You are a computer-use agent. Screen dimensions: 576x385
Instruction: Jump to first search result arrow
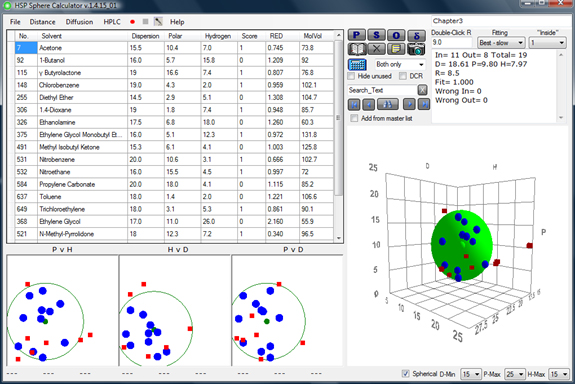(354, 104)
